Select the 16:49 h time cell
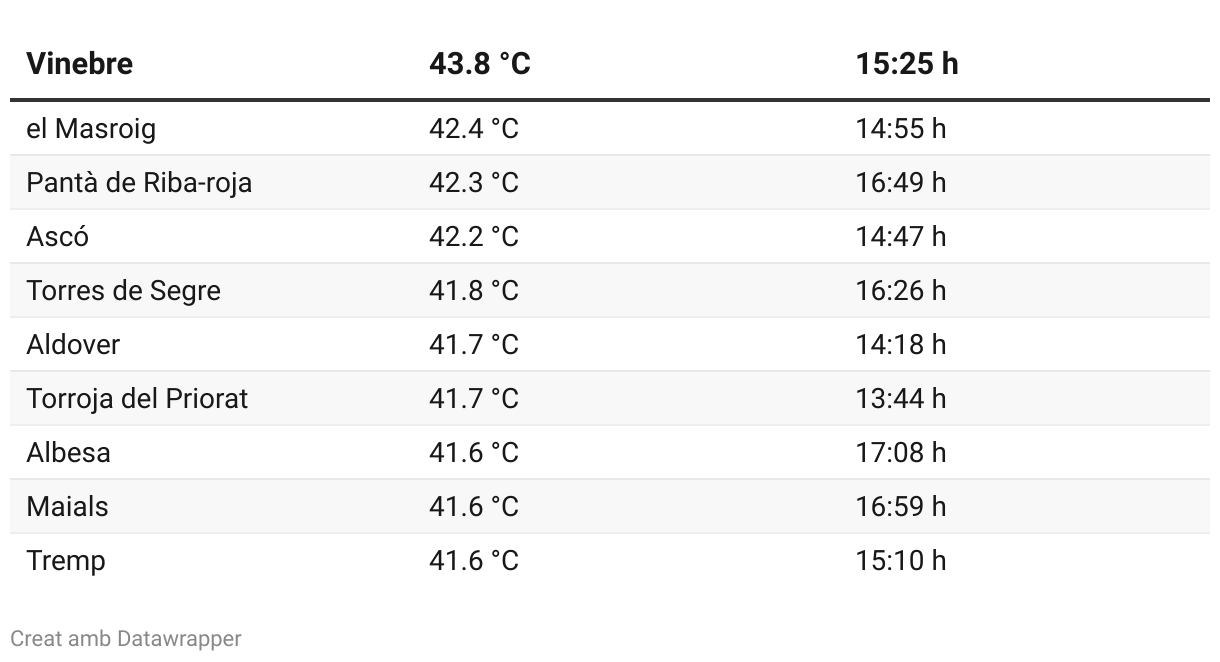Screen dimensions: 1220x662 pyautogui.click(x=900, y=183)
